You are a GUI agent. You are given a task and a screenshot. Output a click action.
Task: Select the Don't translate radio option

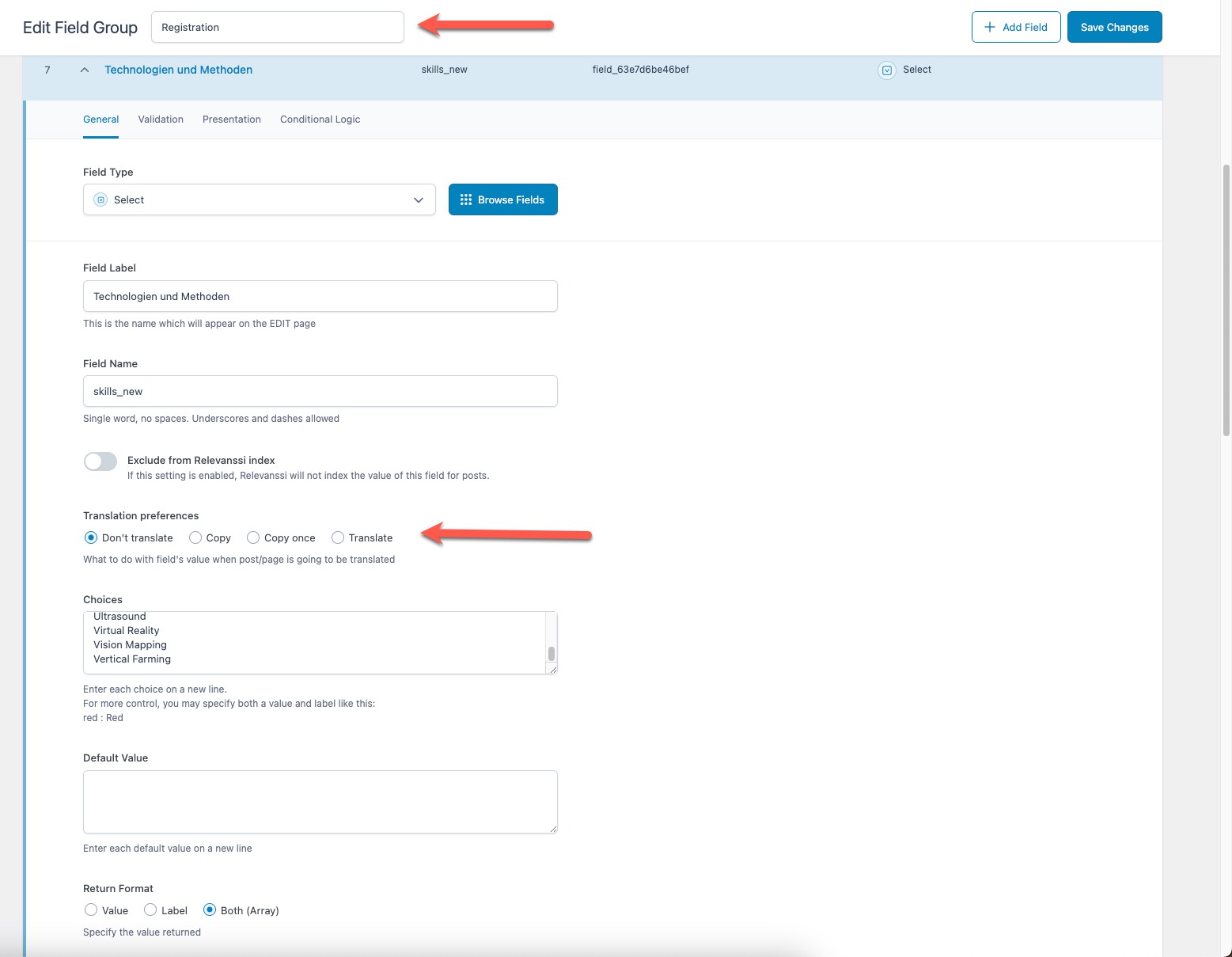(91, 537)
